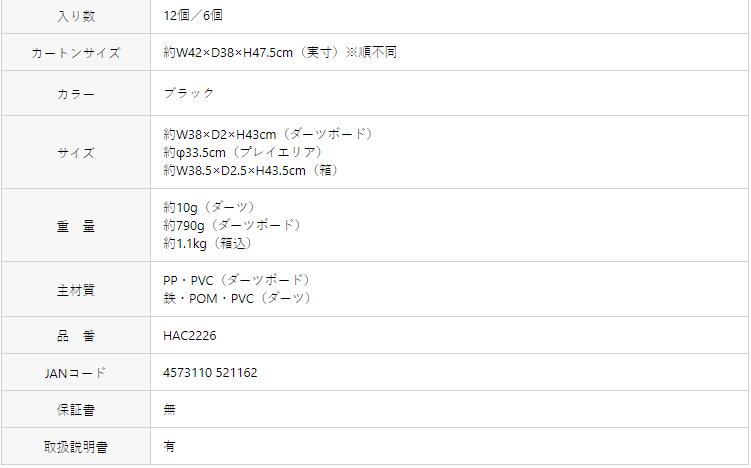This screenshot has width=751, height=468.
Task: Click the PP・PVC dartboard material line
Action: [x=237, y=280]
